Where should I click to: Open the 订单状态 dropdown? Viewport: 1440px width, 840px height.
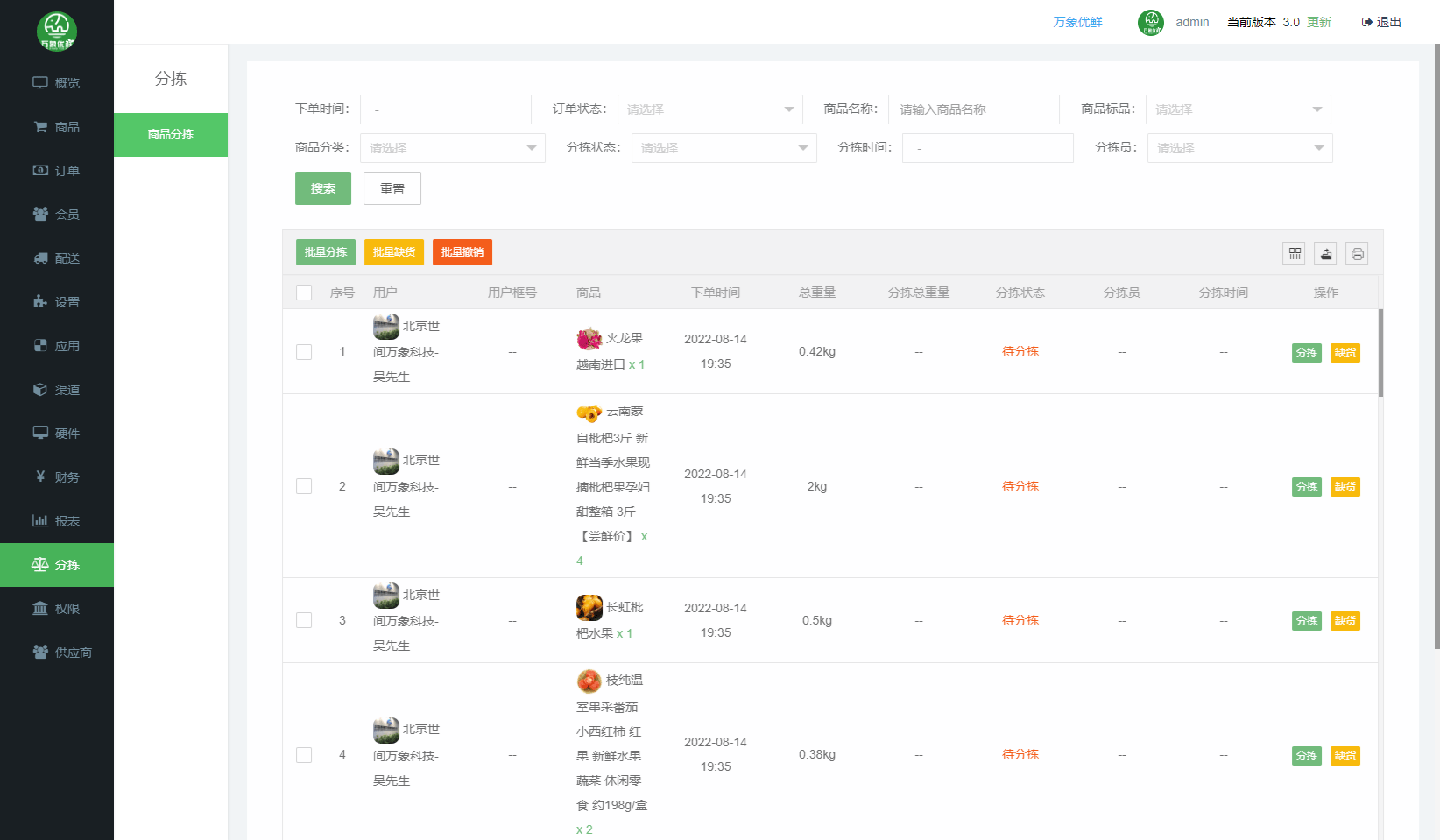pyautogui.click(x=709, y=109)
